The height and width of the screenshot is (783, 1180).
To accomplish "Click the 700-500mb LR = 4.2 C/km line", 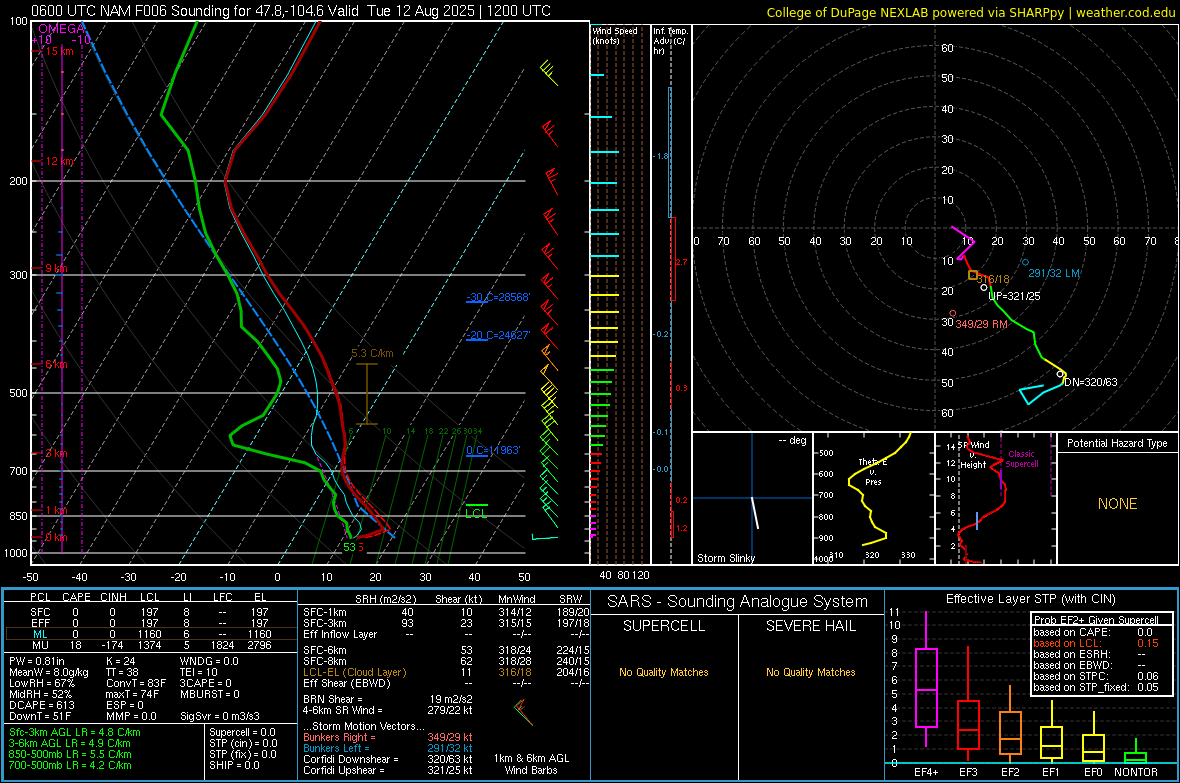I will pyautogui.click(x=70, y=765).
